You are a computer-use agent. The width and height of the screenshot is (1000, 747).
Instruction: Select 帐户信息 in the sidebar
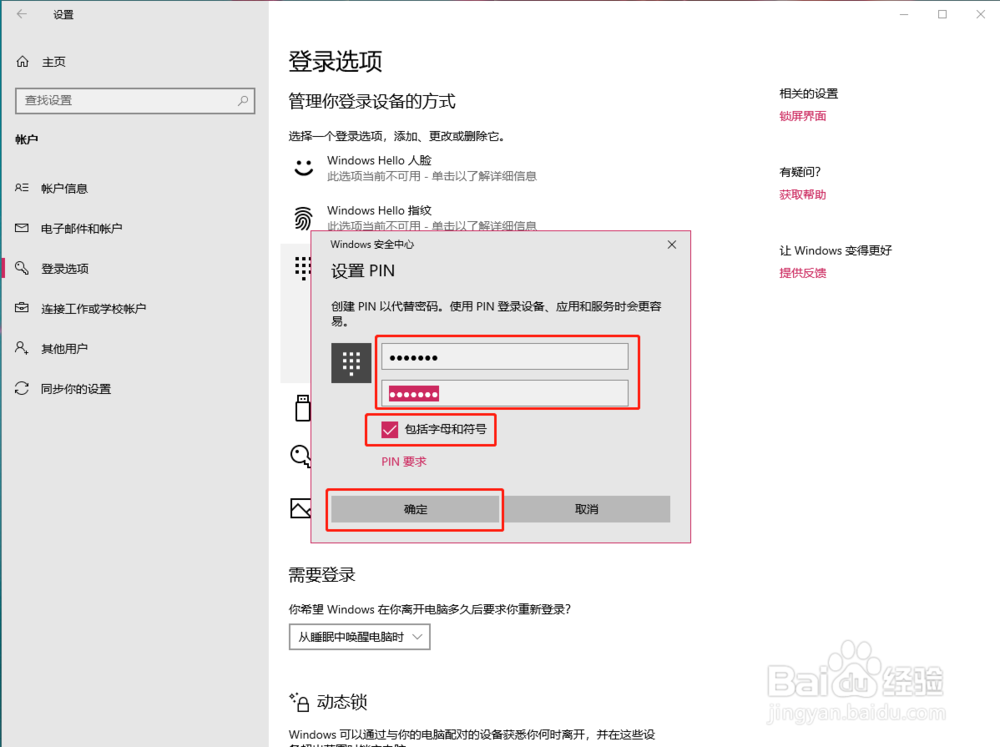64,188
